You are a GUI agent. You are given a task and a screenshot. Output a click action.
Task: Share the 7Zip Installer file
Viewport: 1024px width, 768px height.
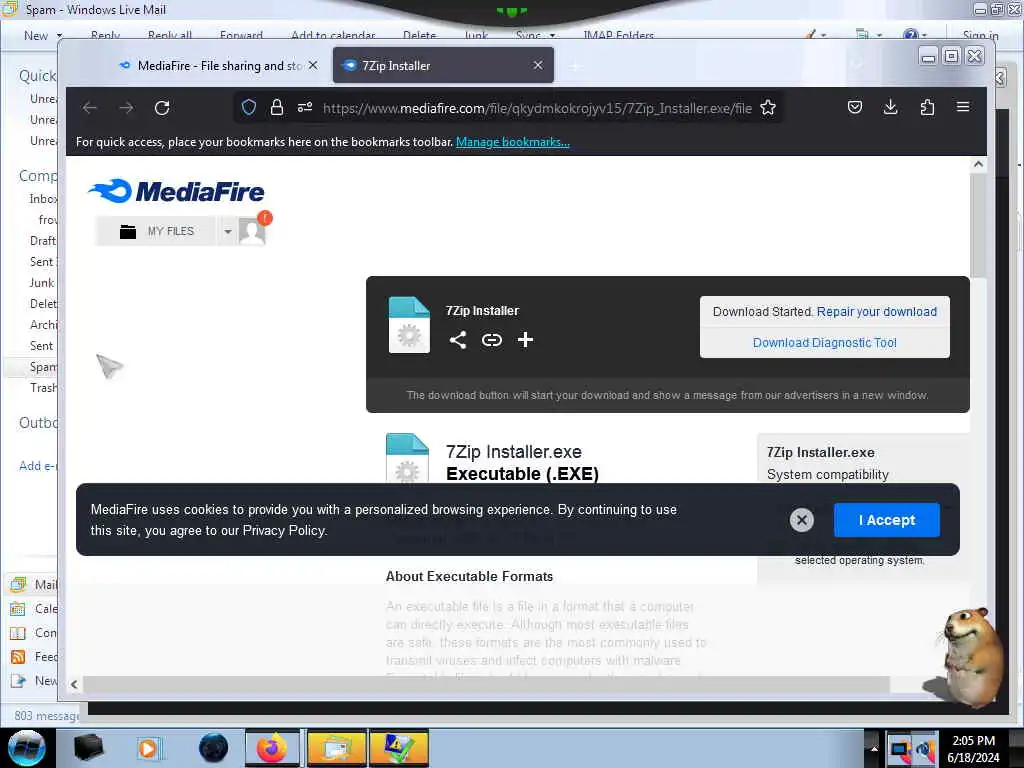[458, 340]
